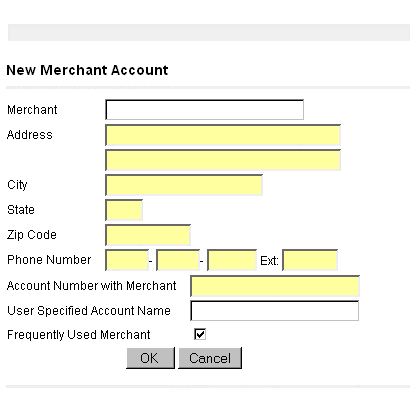This screenshot has height=394, width=410.
Task: Click the last phone number box
Action: pos(232,260)
